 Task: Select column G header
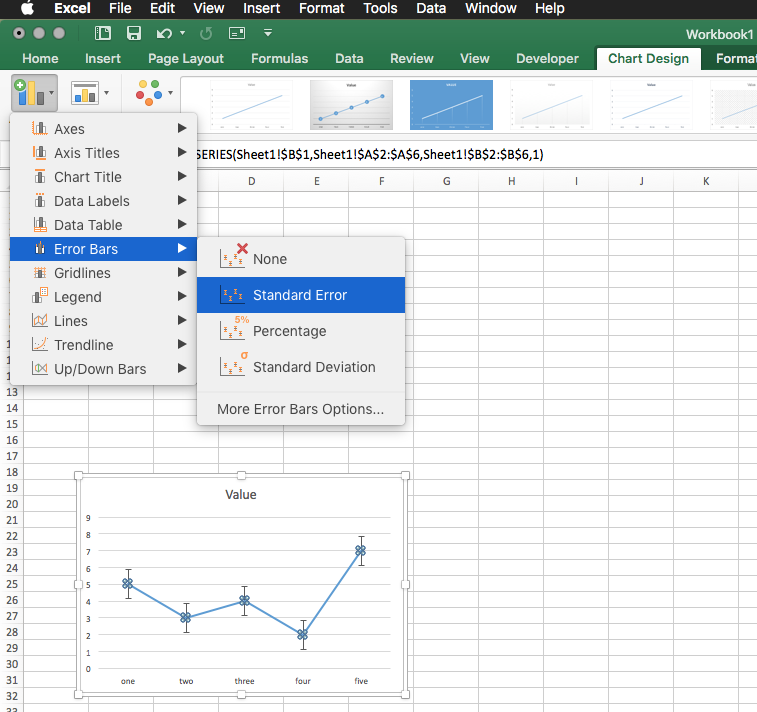[x=447, y=181]
